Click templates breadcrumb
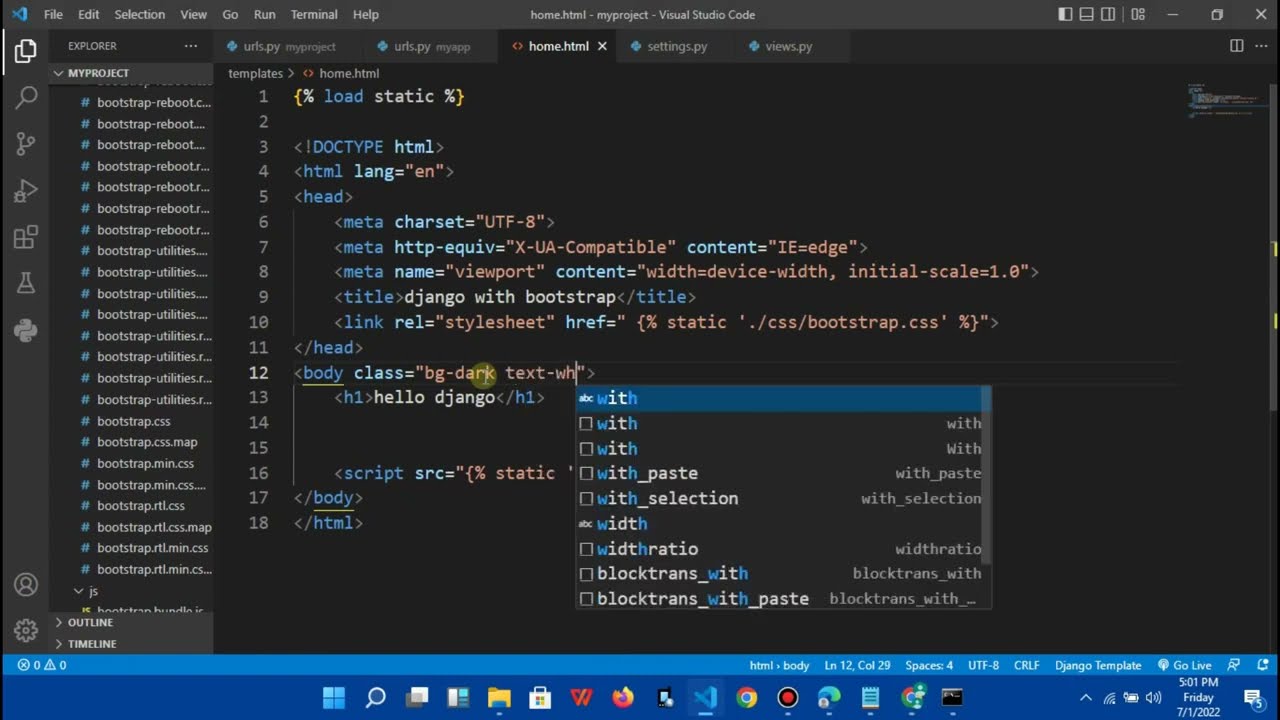 coord(255,73)
